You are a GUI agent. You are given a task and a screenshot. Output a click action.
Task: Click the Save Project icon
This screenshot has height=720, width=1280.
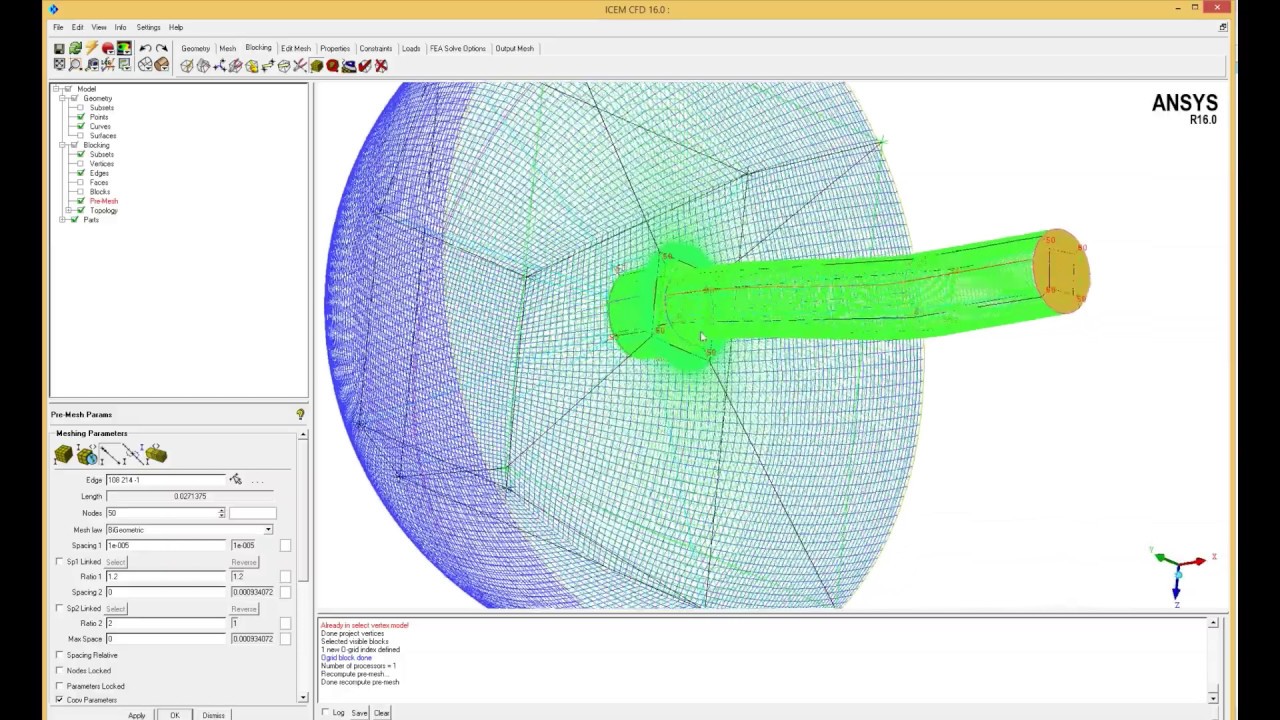point(59,48)
